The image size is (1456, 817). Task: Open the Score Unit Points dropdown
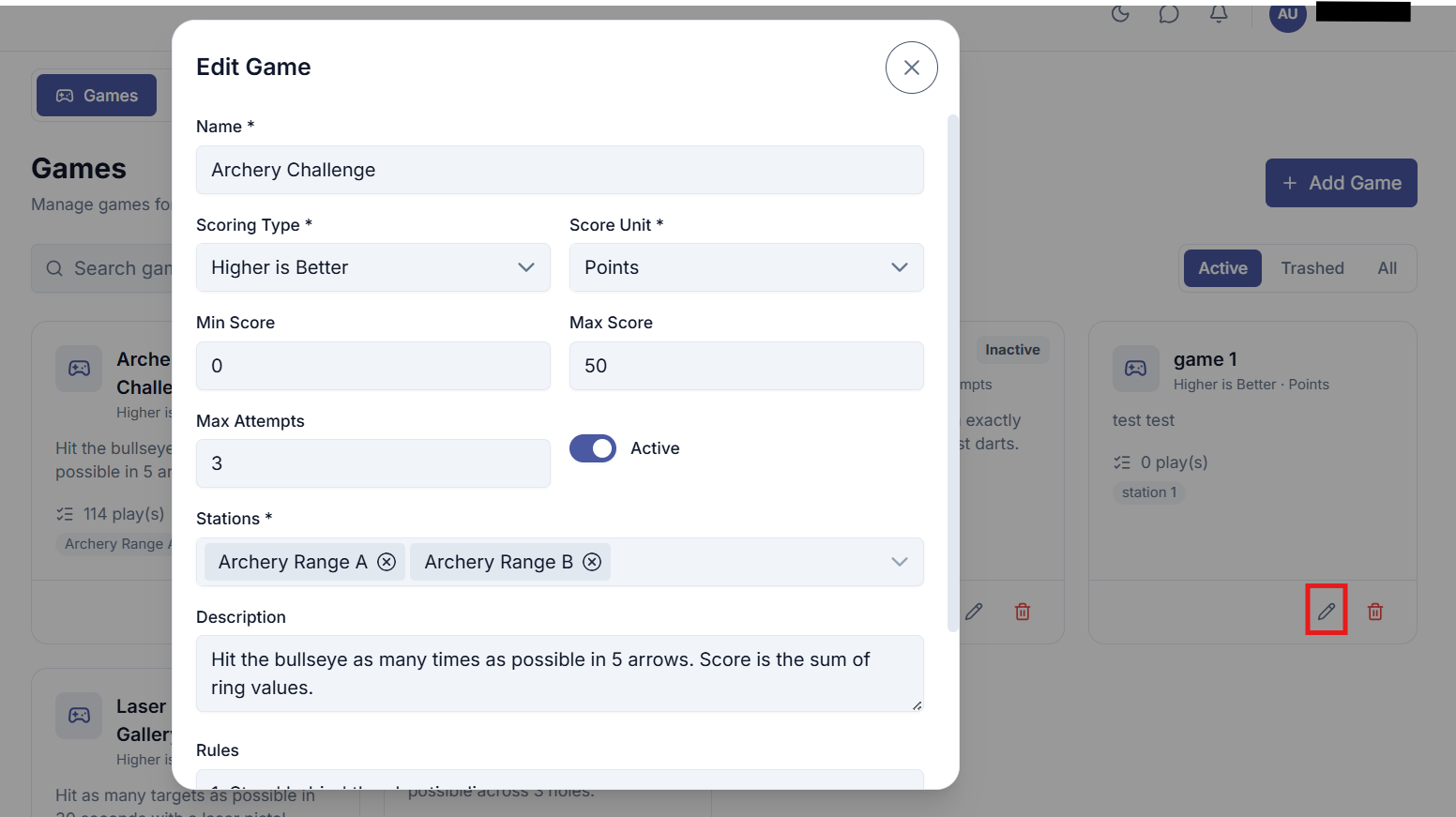click(x=746, y=267)
